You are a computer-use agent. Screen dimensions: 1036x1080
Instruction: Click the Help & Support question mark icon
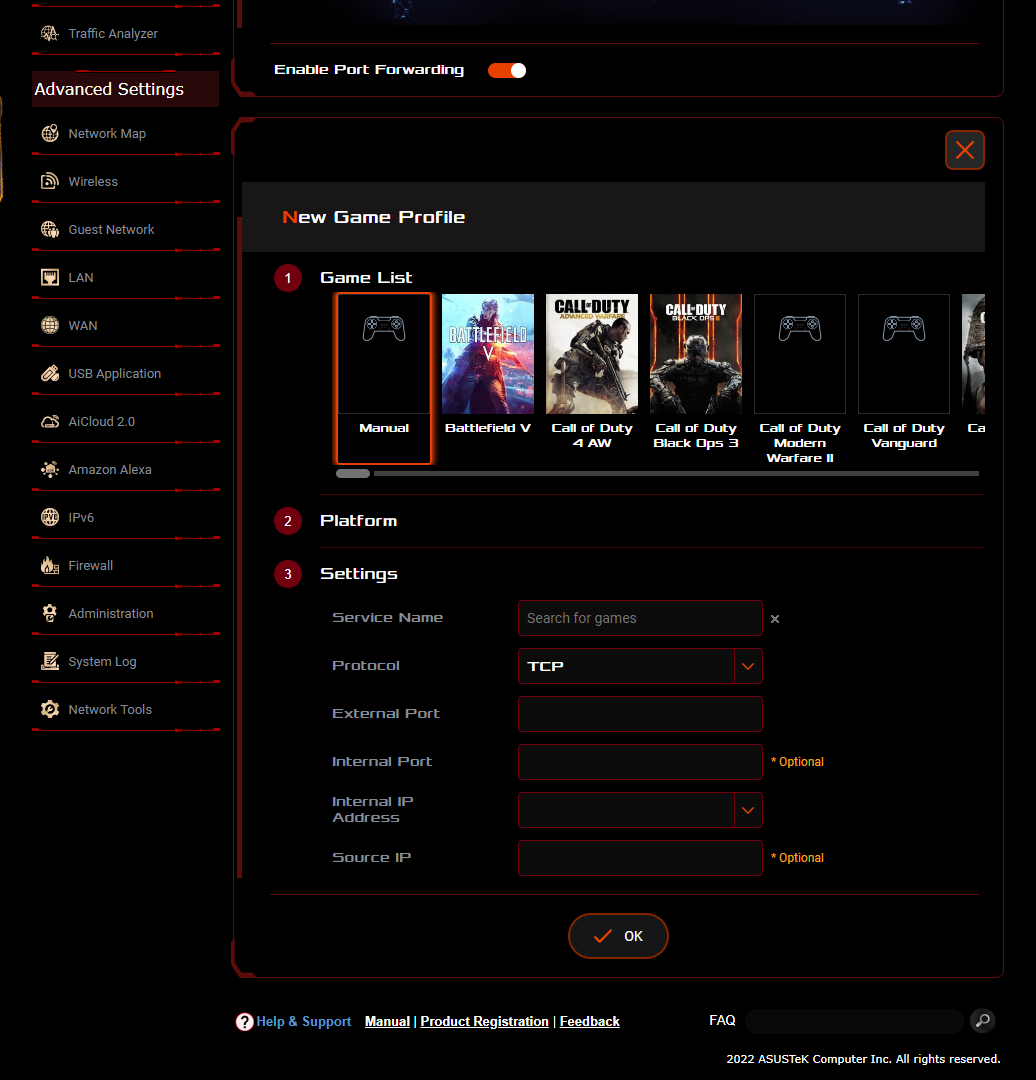(x=245, y=1021)
